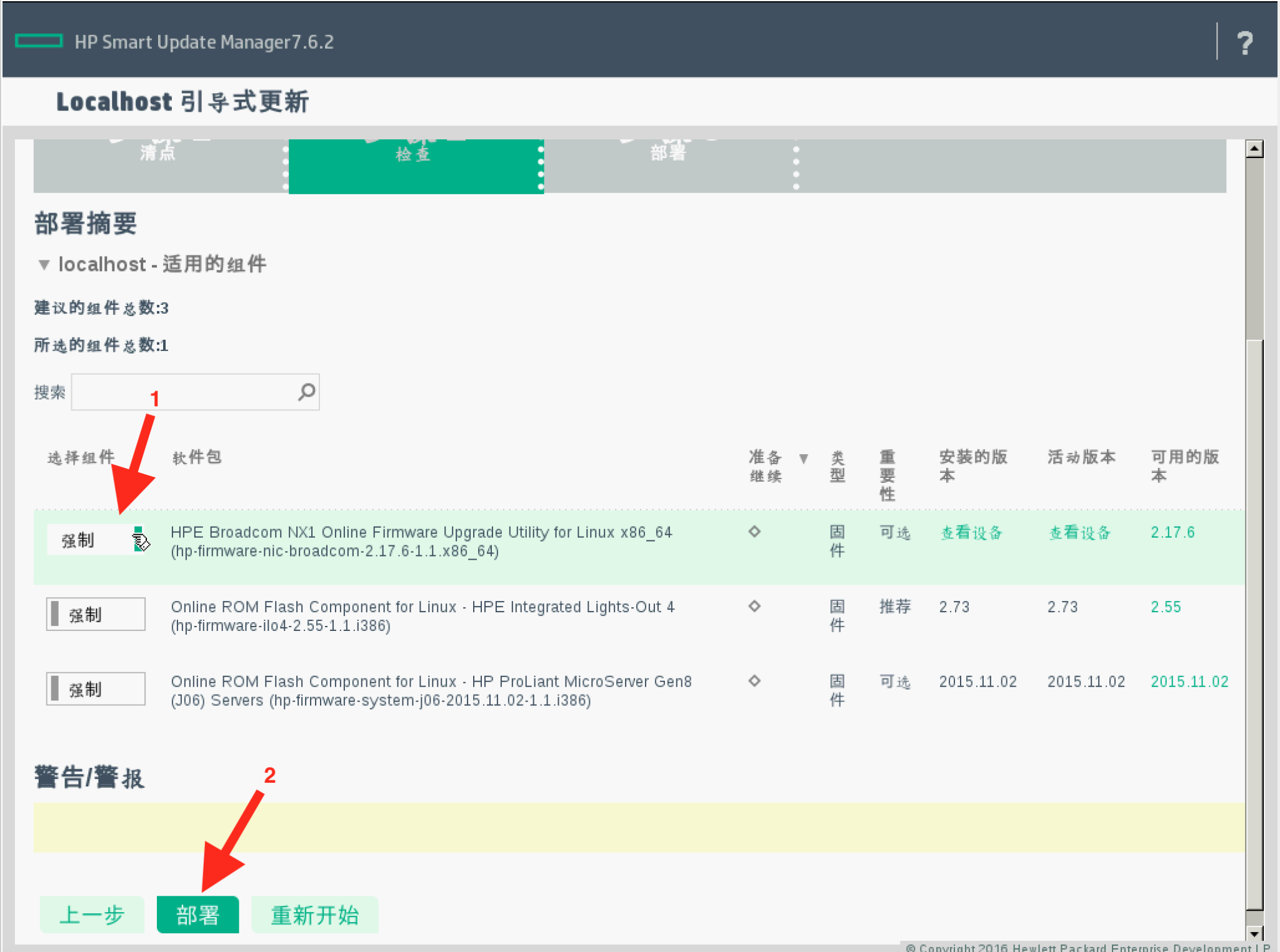Image resolution: width=1280 pixels, height=952 pixels.
Task: Click the 上一步 button
Action: [x=91, y=915]
